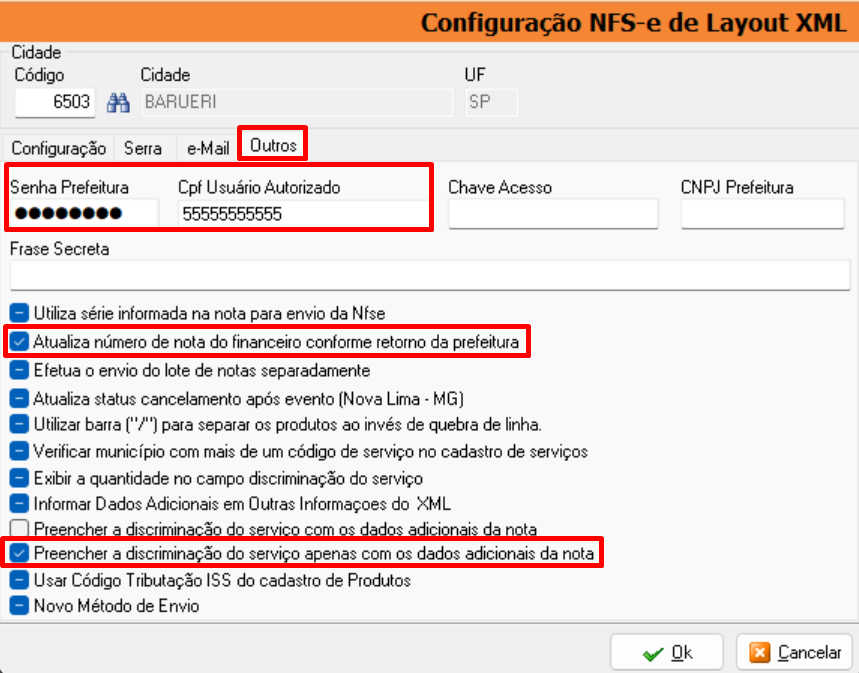Uncheck Preencher discriminação apenas com dados adicionais

coord(19,553)
